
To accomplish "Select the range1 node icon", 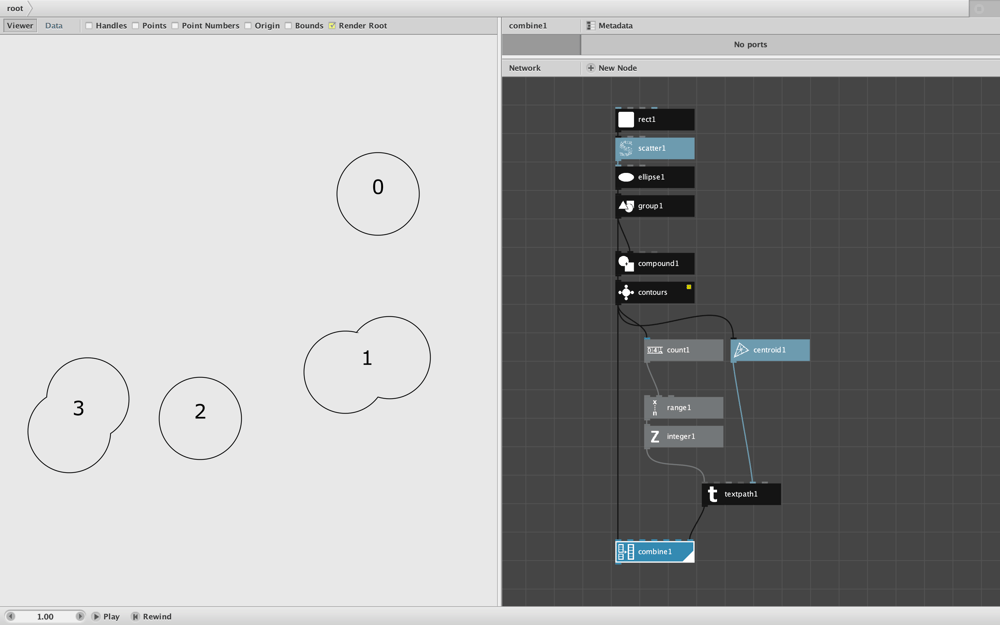I will [654, 408].
